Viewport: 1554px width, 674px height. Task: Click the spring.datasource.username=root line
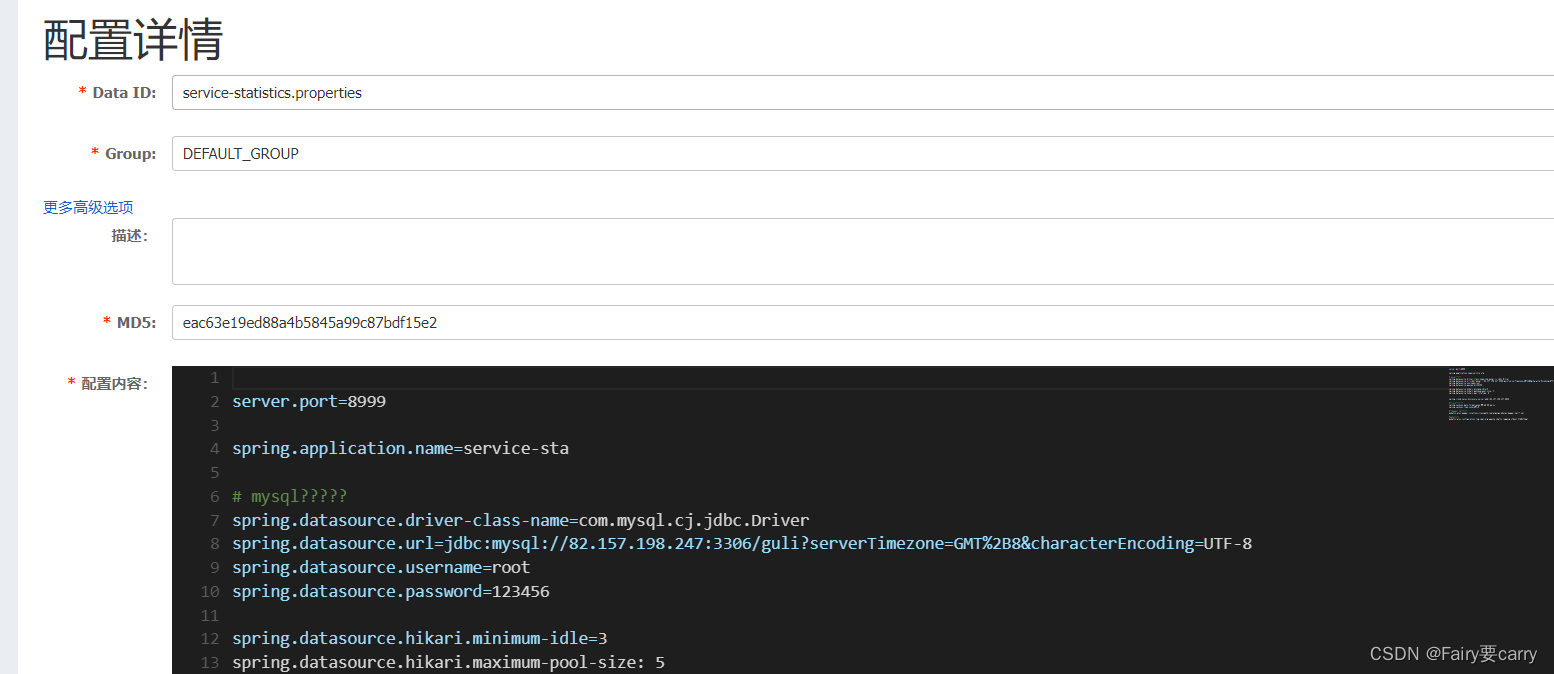381,568
